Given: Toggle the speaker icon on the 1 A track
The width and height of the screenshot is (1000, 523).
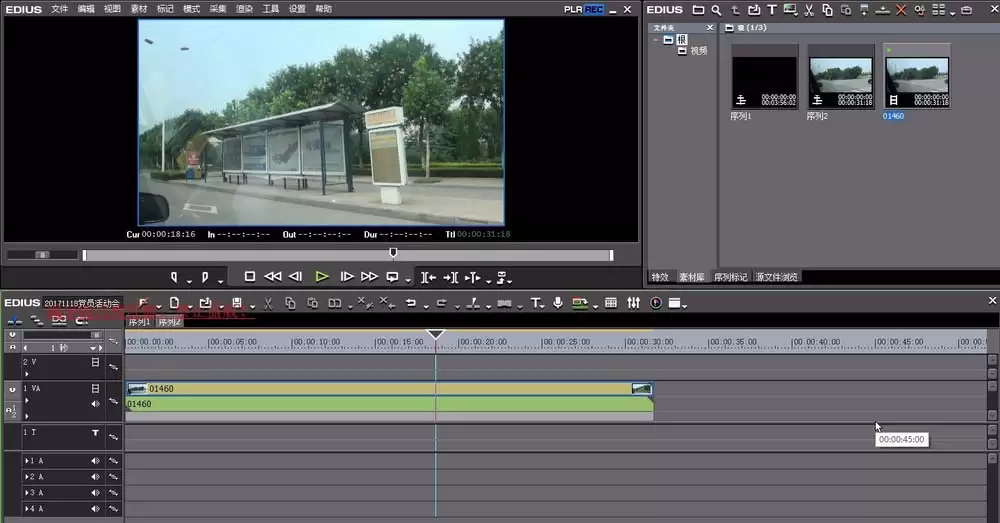Looking at the screenshot, I should click(x=95, y=460).
